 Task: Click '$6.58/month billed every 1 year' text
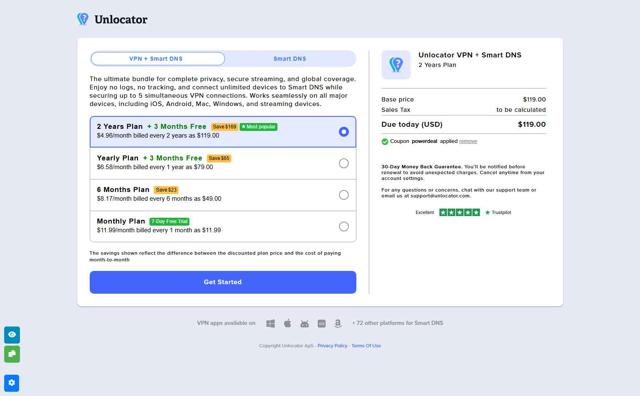155,167
